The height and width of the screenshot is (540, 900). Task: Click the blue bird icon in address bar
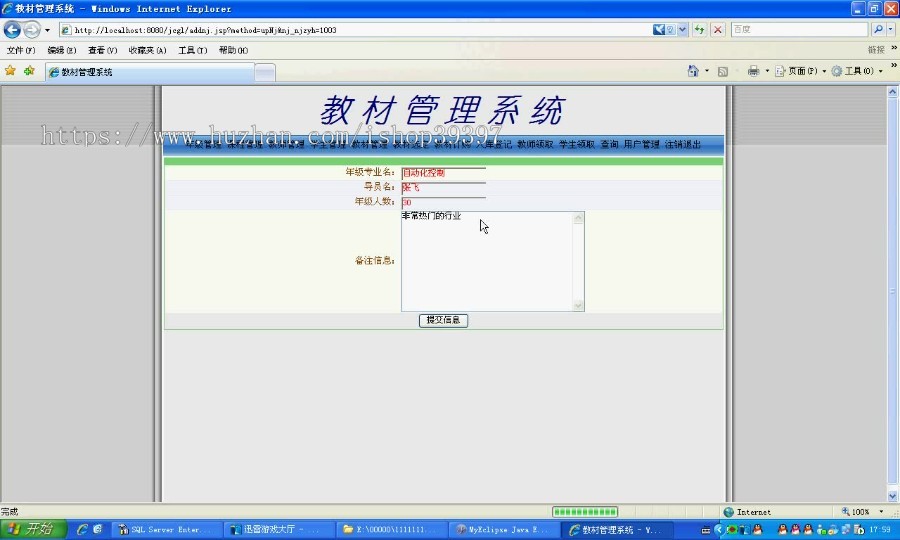pos(658,29)
